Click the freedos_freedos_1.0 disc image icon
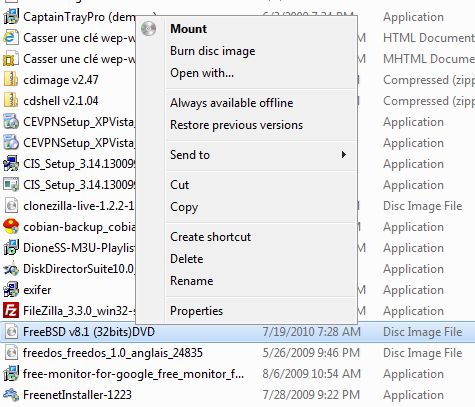The height and width of the screenshot is (407, 475). [11, 353]
